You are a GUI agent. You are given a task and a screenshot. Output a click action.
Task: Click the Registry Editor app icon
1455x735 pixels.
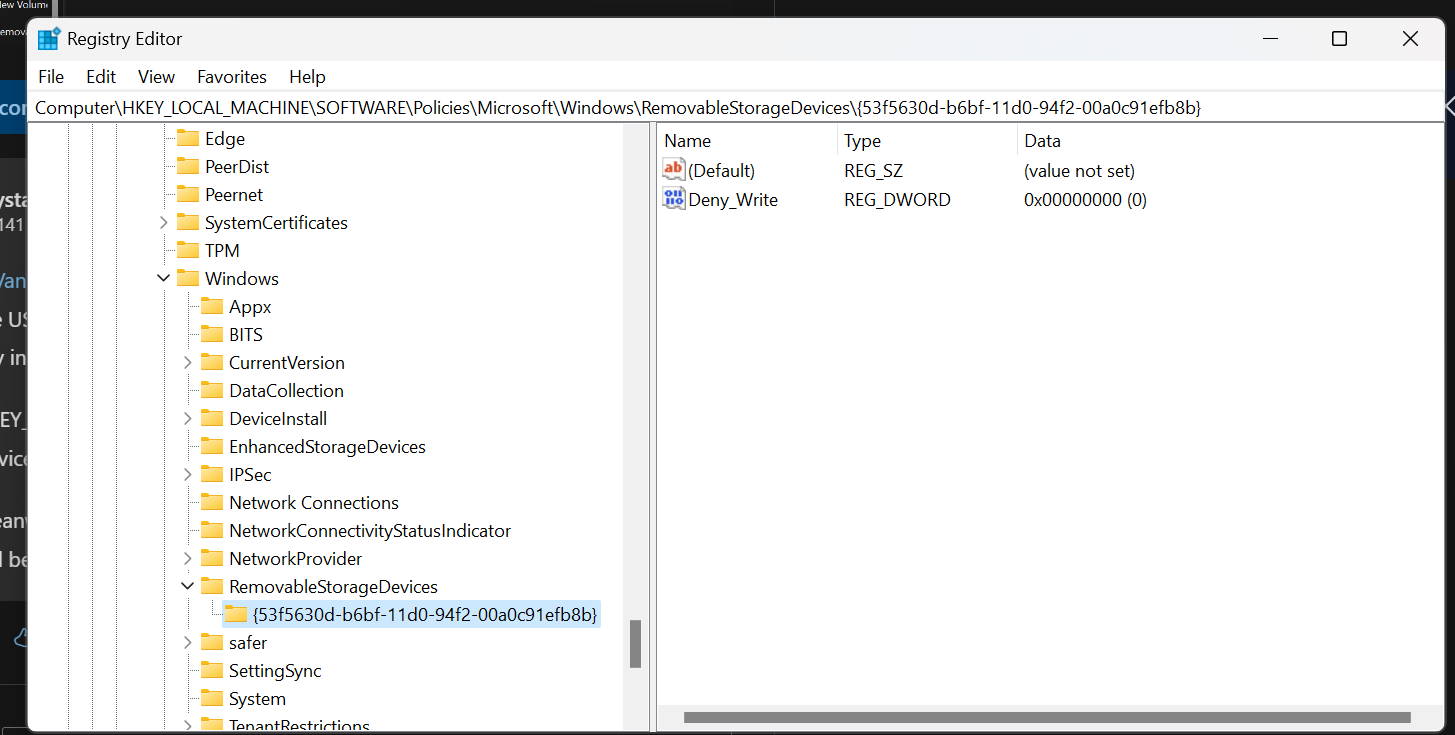tap(49, 39)
